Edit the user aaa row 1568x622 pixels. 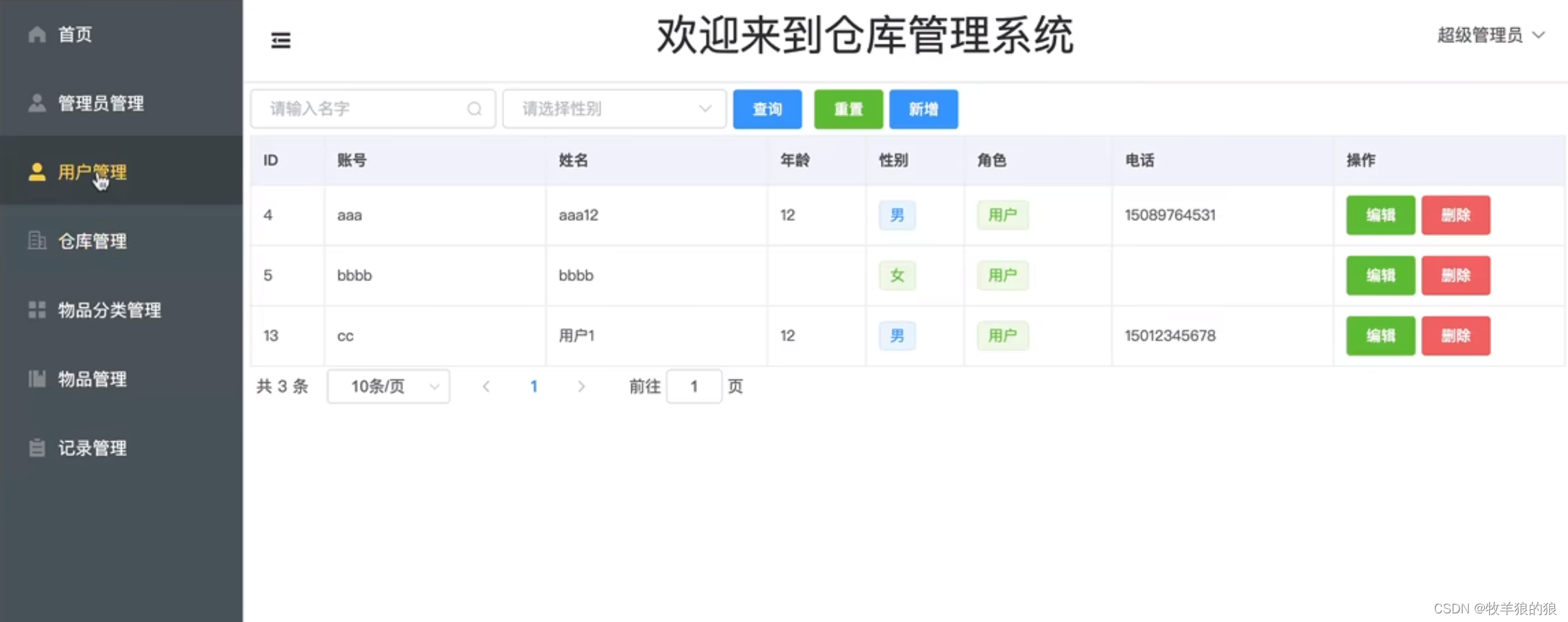pos(1380,215)
